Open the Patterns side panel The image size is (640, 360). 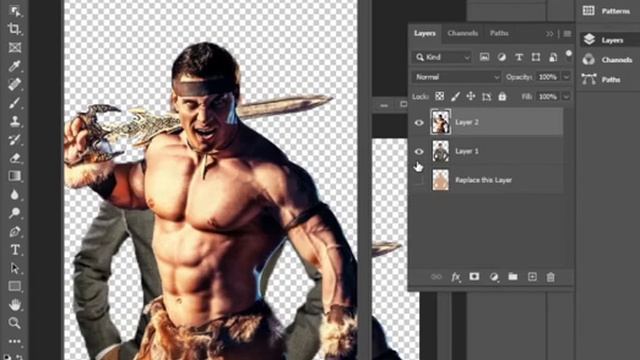point(607,11)
